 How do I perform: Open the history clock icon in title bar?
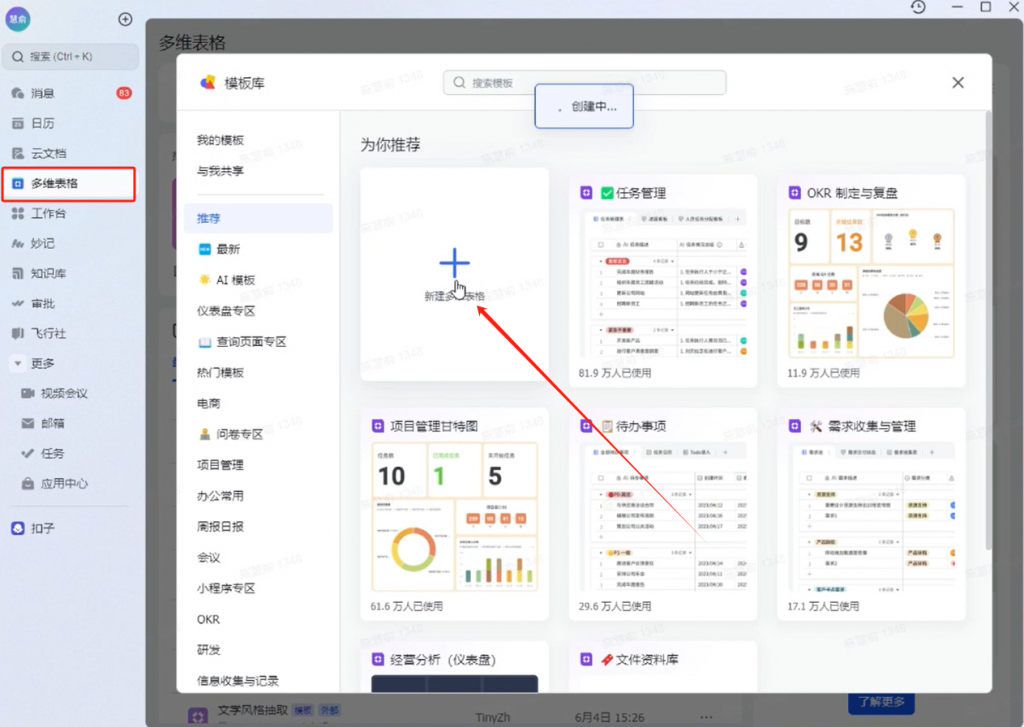coord(918,7)
